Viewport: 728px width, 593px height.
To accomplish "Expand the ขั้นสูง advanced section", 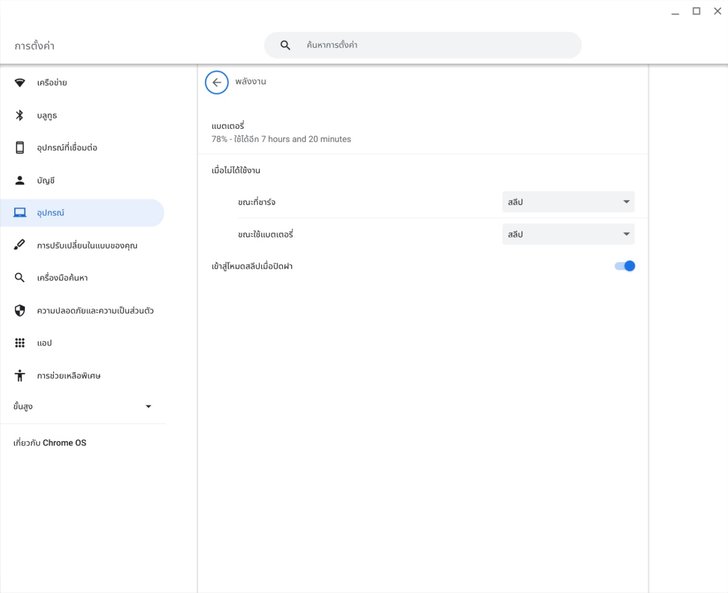I will [x=83, y=406].
